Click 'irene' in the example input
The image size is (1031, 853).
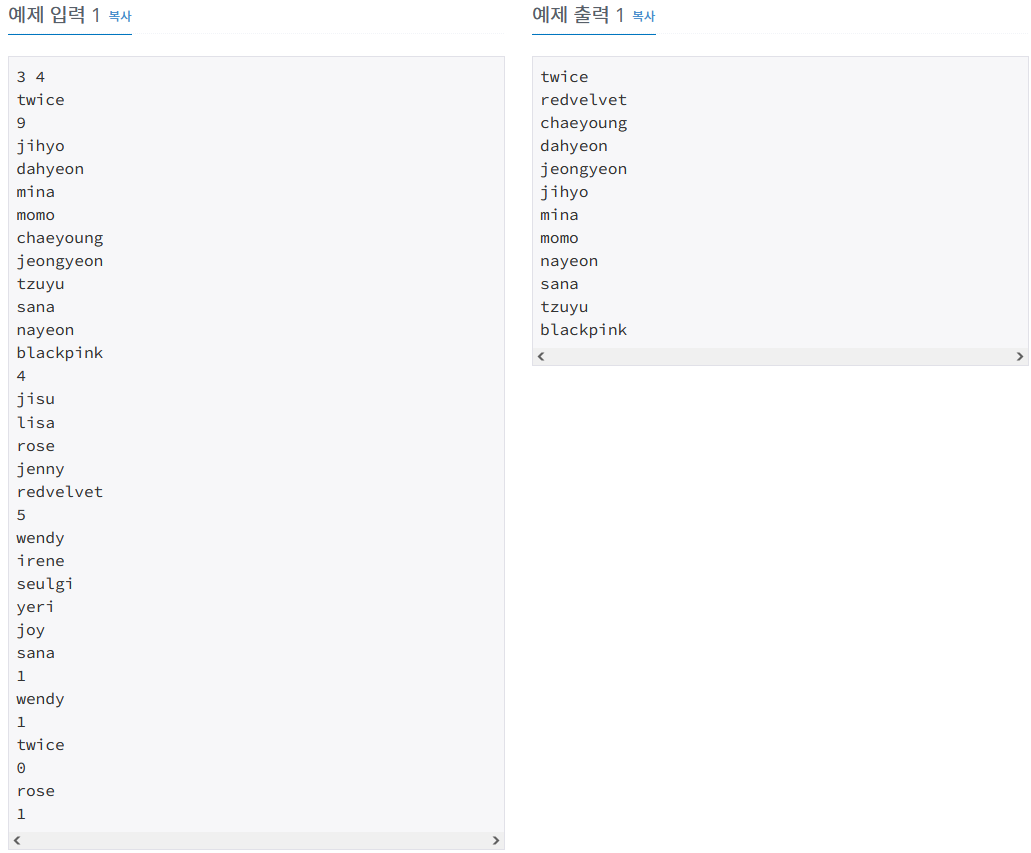[x=41, y=561]
